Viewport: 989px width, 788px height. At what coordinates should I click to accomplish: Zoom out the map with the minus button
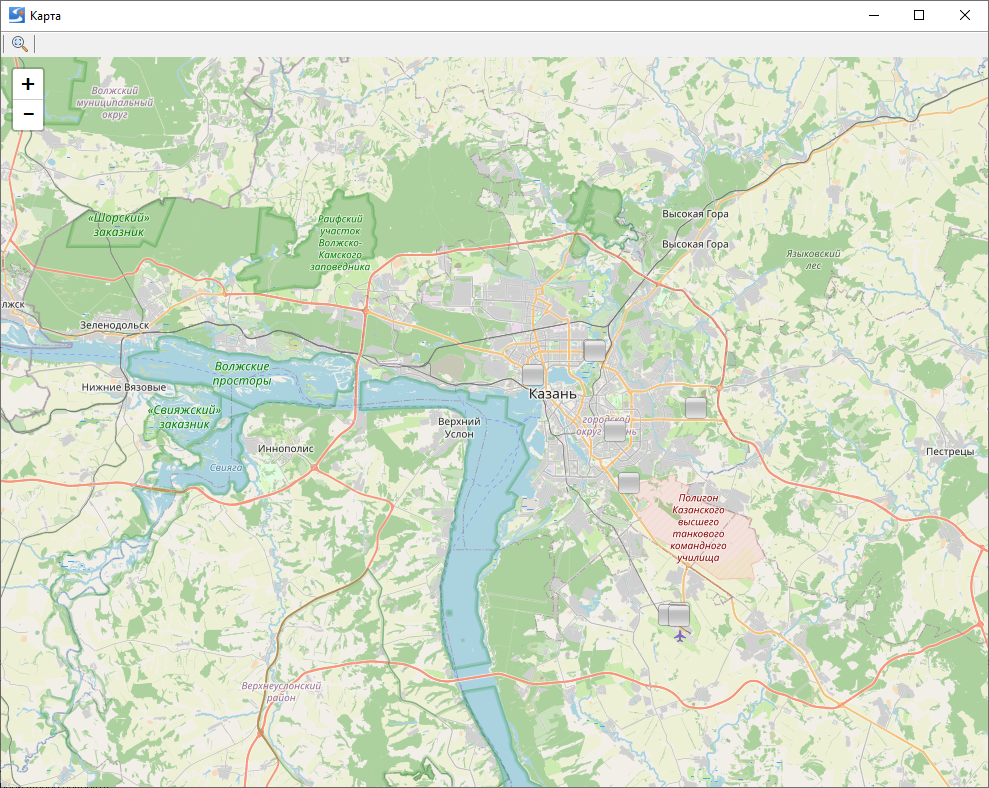28,114
